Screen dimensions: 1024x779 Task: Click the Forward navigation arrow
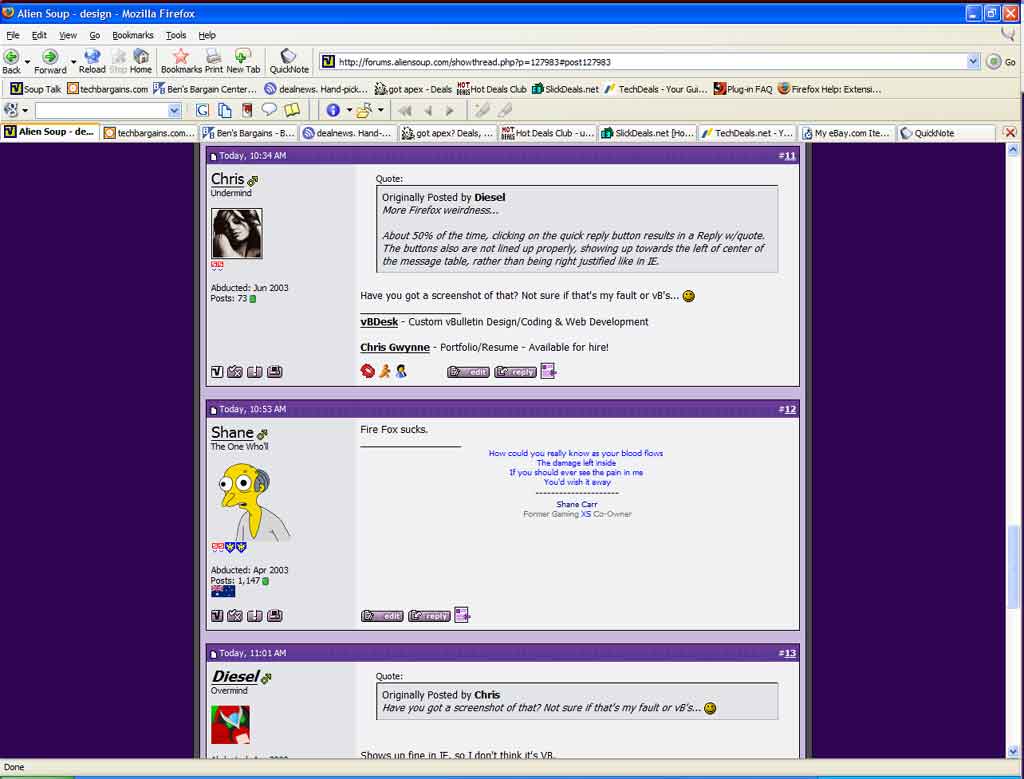pos(50,61)
